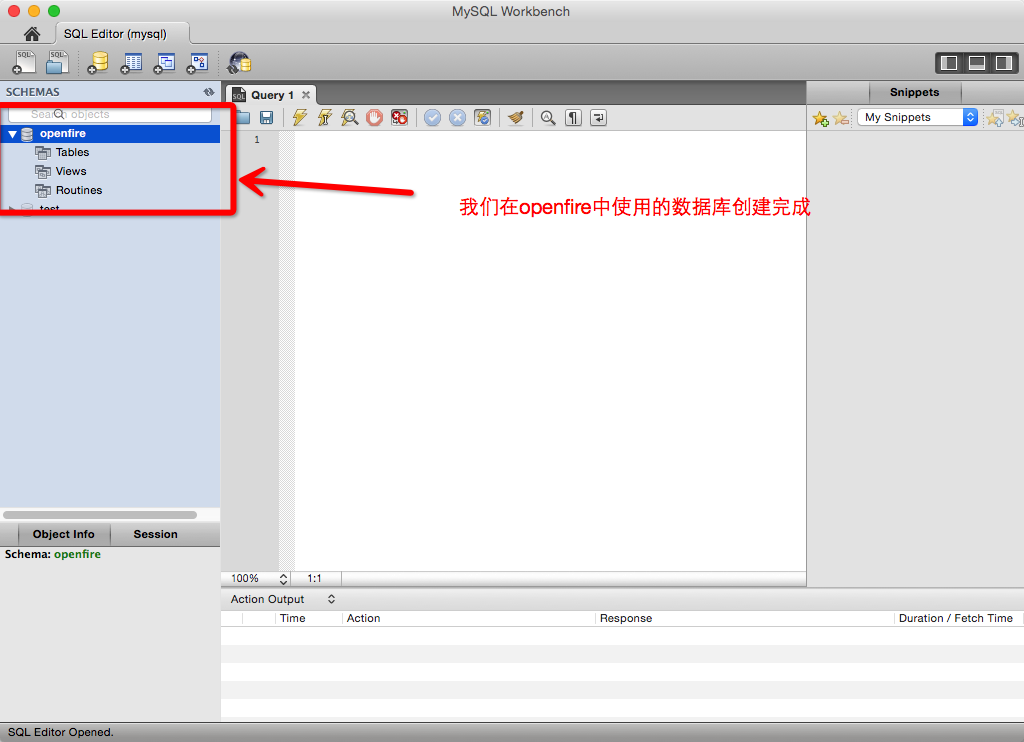Stop the query being executed
Viewport: 1024px width, 742px height.
[x=374, y=118]
